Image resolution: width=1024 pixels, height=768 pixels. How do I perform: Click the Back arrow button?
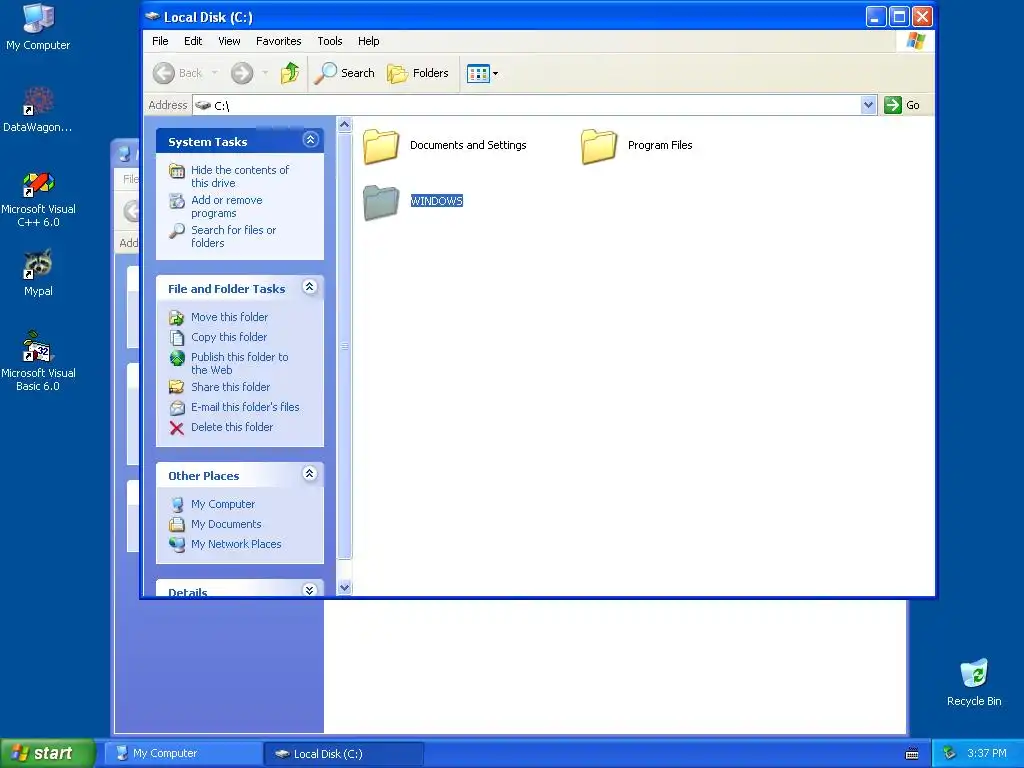pos(178,73)
